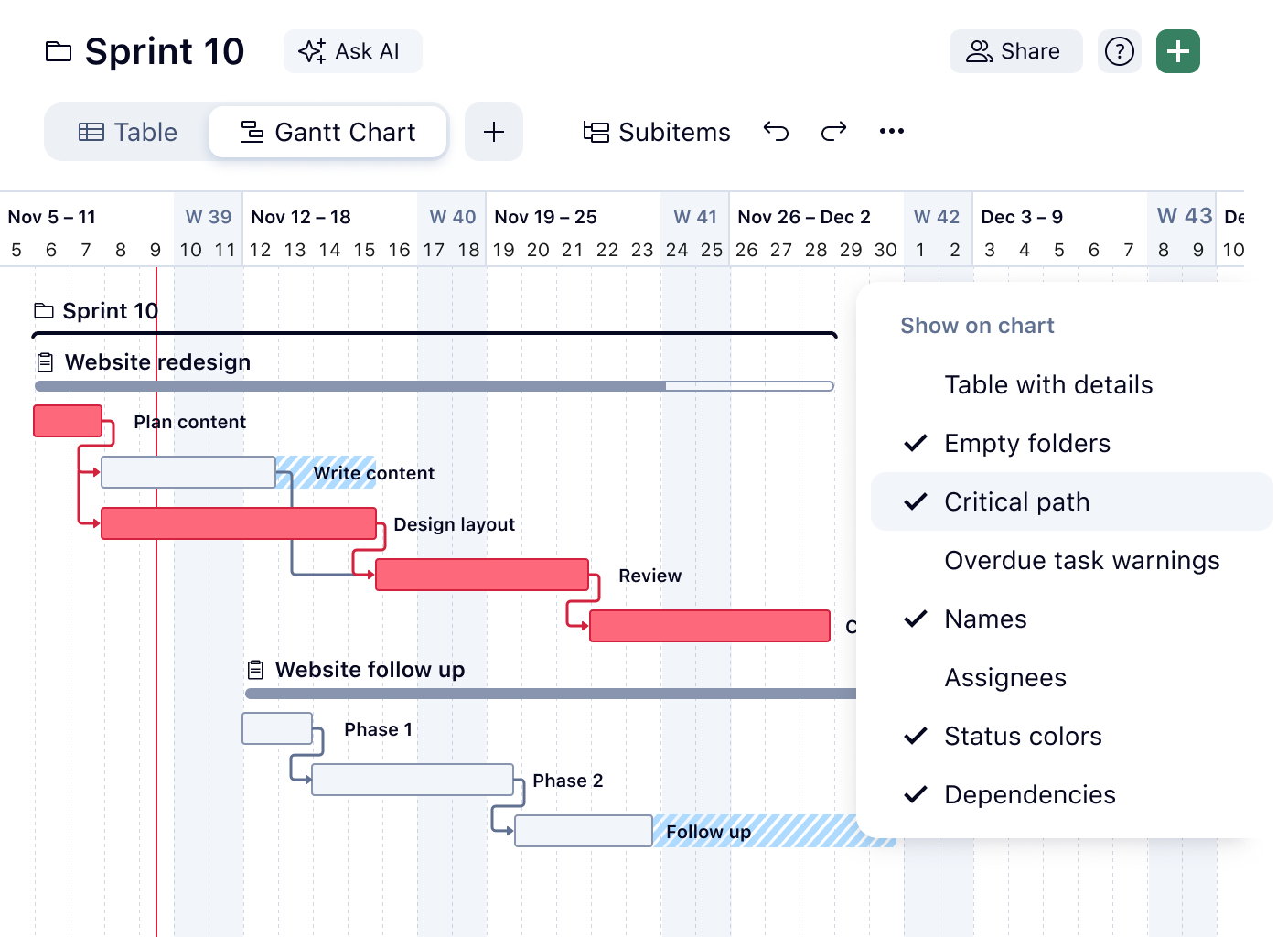The image size is (1288, 937).
Task: Undo the last action
Action: click(x=776, y=132)
